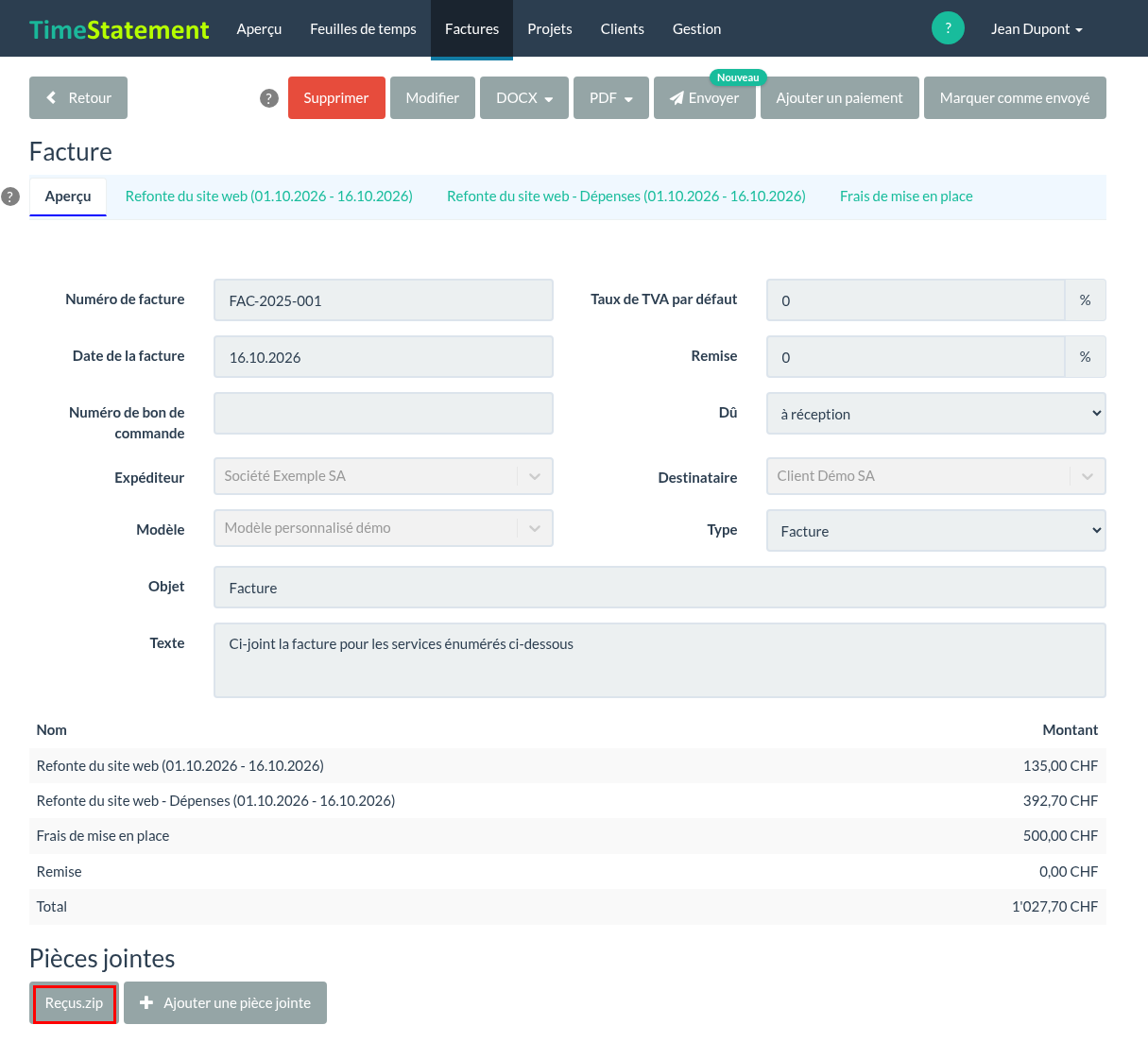Click the Taux de TVA par défaut field
1148x1042 pixels.
916,300
